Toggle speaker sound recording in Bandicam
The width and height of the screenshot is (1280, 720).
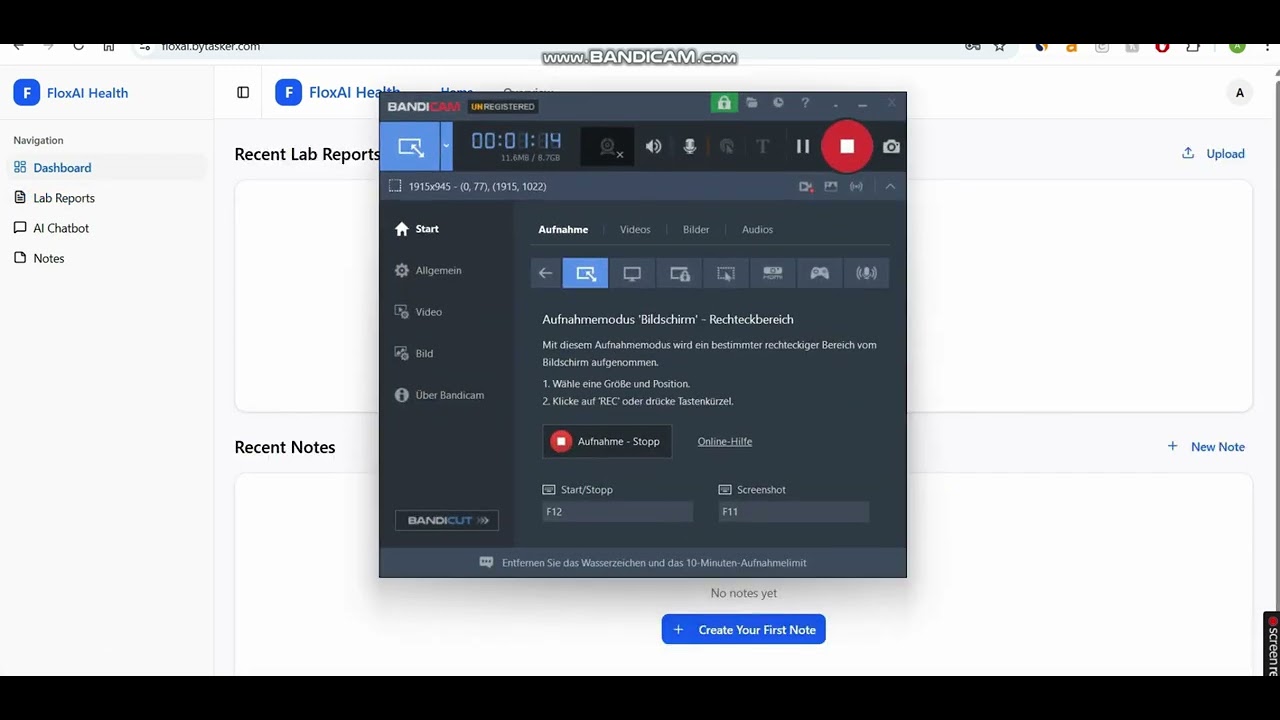click(x=653, y=146)
